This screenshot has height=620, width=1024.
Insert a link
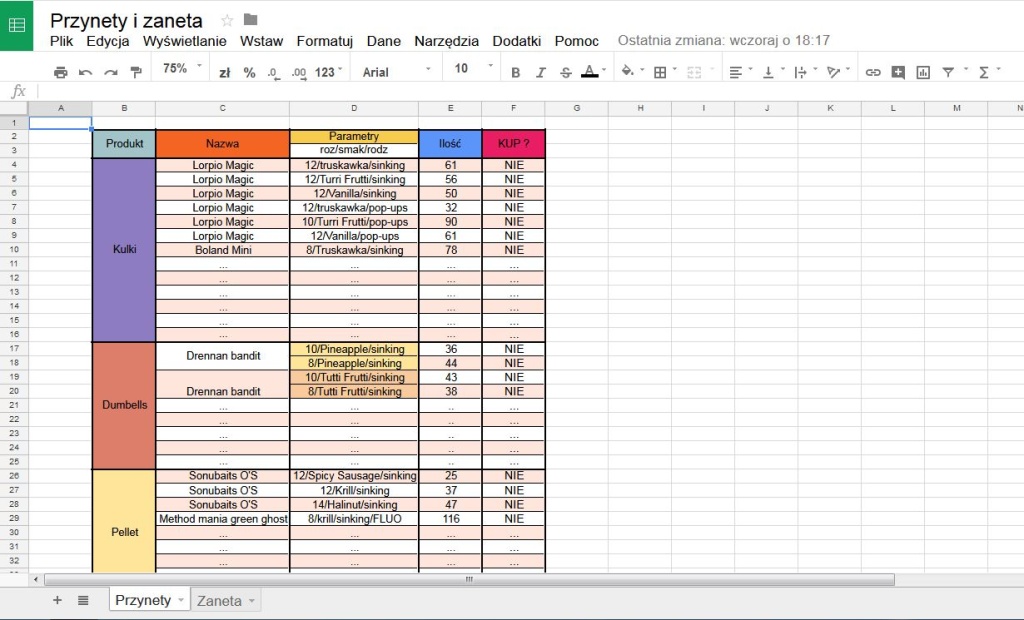(873, 73)
